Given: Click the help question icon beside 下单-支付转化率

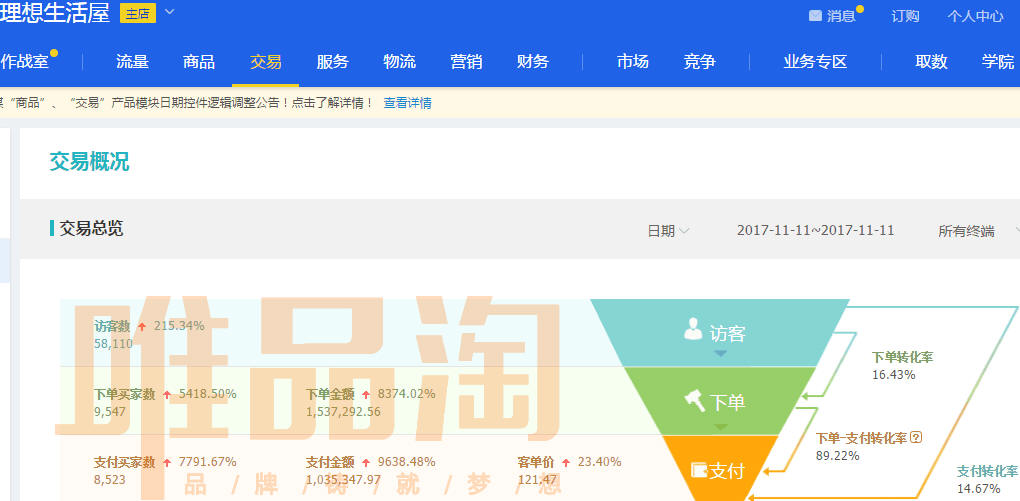Looking at the screenshot, I should 916,437.
